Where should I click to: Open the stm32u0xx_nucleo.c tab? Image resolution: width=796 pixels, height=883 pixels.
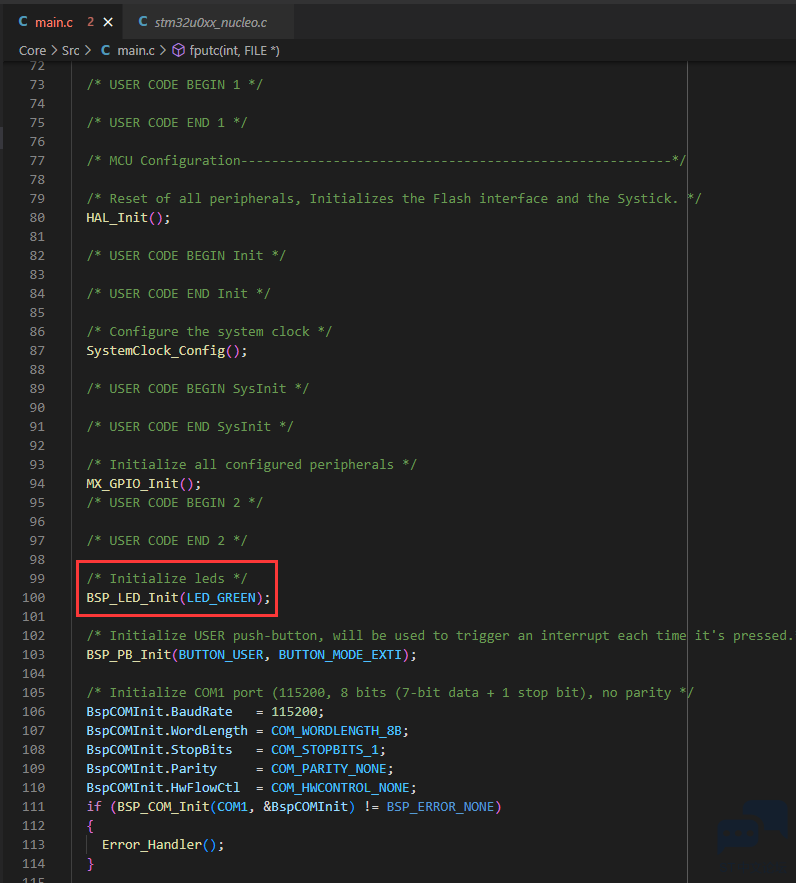click(x=210, y=21)
